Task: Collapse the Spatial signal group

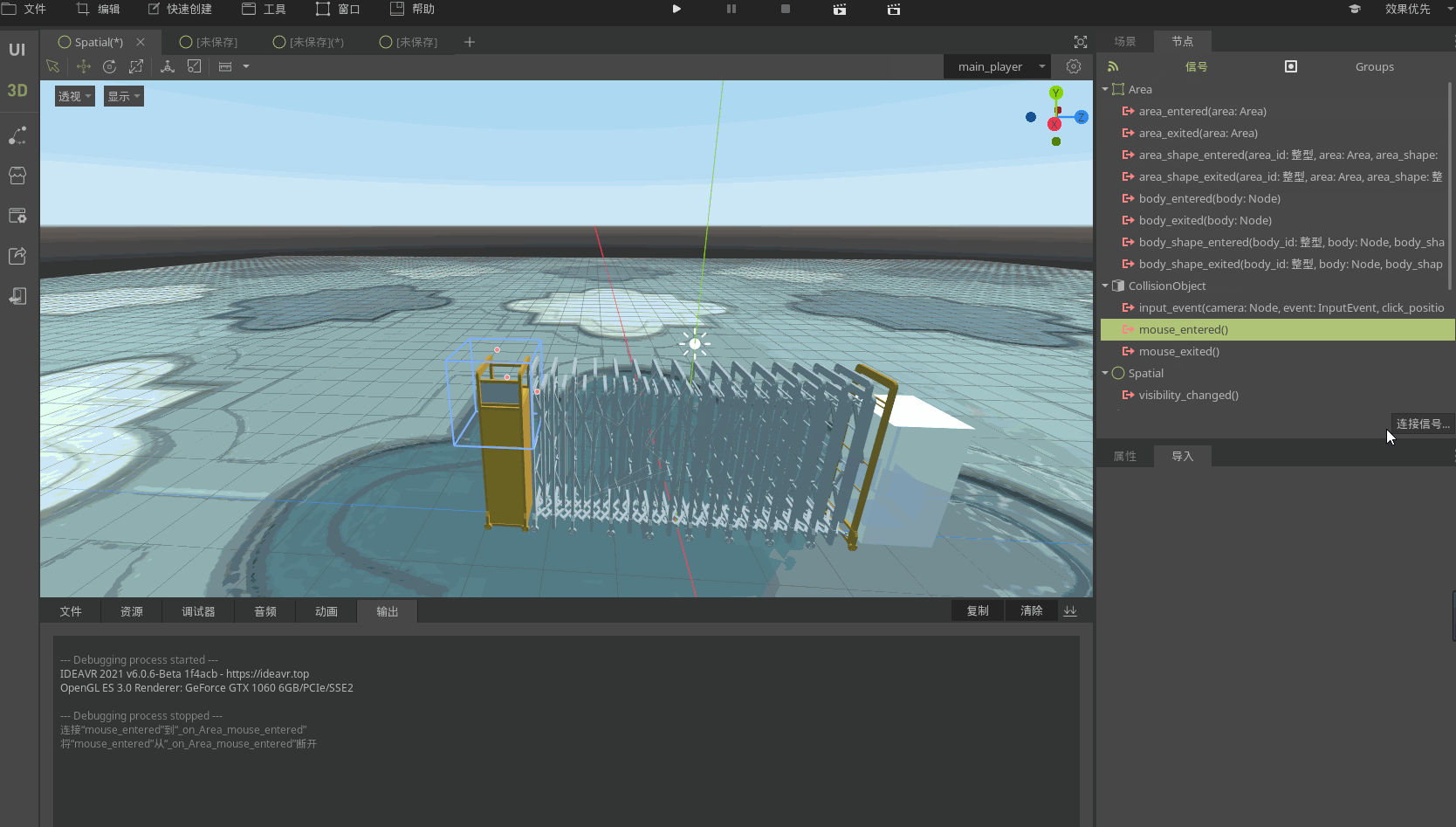Action: (1105, 373)
